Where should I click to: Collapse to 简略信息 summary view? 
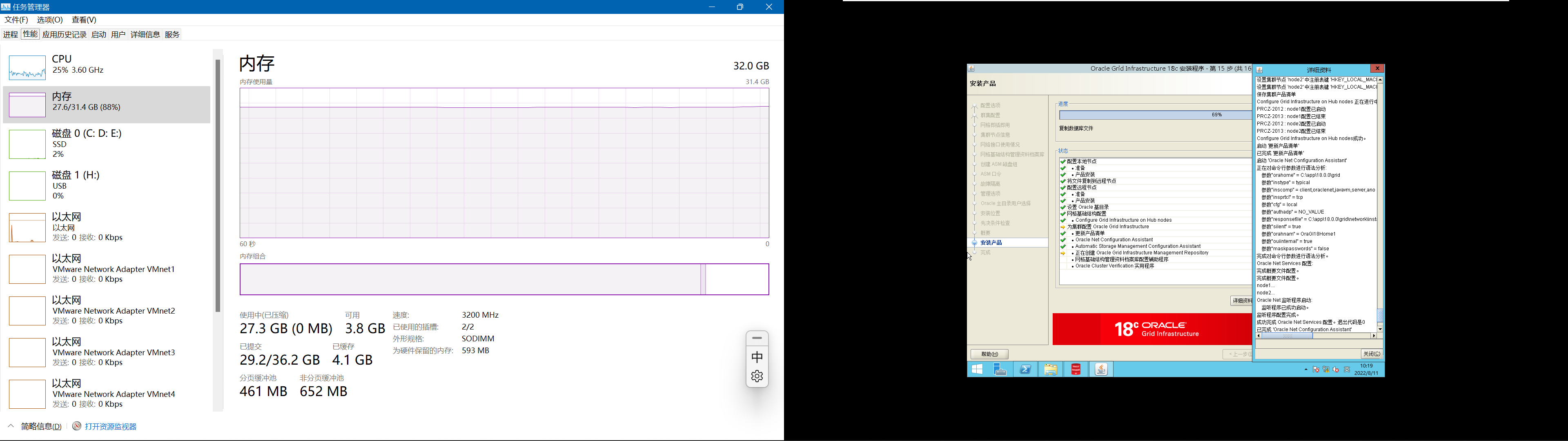[35, 426]
